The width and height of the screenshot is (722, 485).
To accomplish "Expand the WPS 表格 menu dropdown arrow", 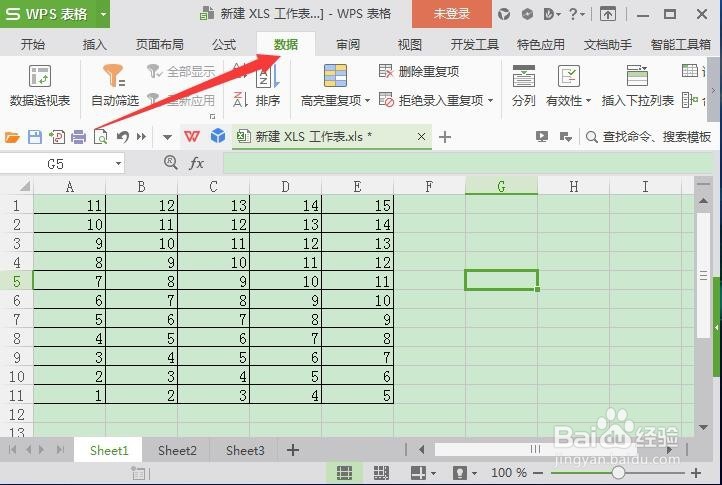I will pos(103,14).
